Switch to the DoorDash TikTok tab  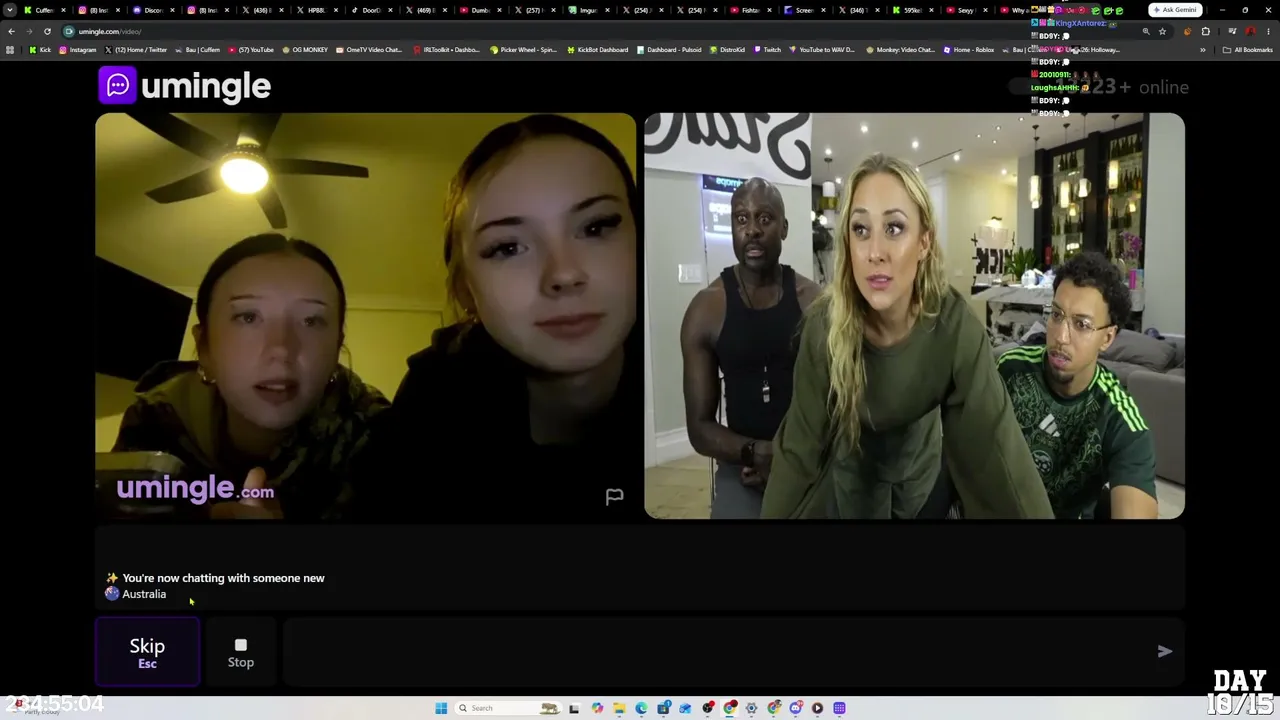tap(370, 10)
